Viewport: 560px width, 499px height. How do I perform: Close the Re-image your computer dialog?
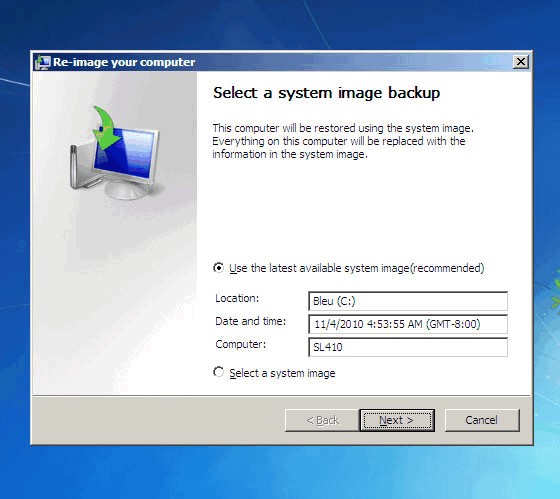click(x=521, y=62)
